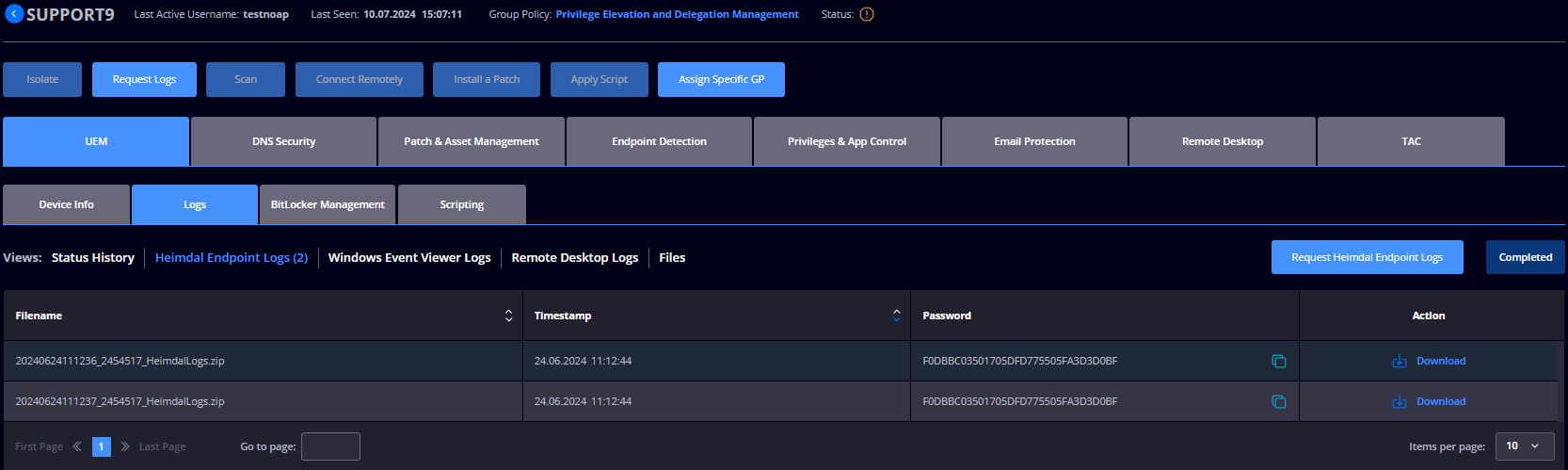Click download icon for 20240624111236 log file
Viewport: 1568px width, 470px height.
point(1400,361)
